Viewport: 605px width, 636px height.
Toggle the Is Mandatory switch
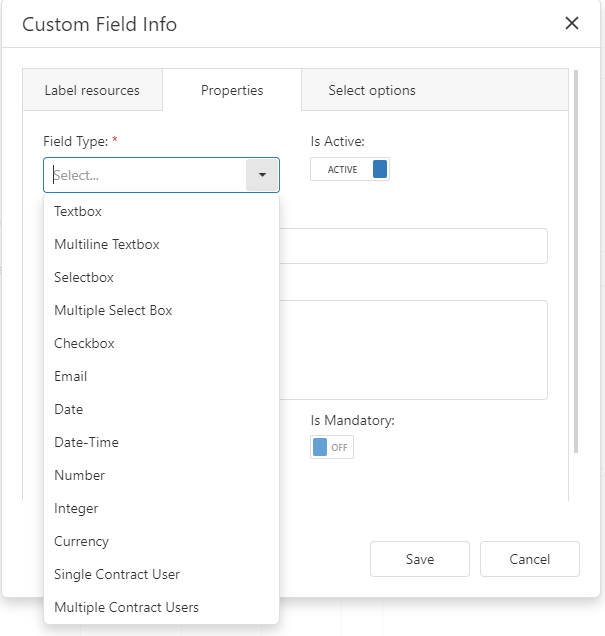click(x=332, y=447)
